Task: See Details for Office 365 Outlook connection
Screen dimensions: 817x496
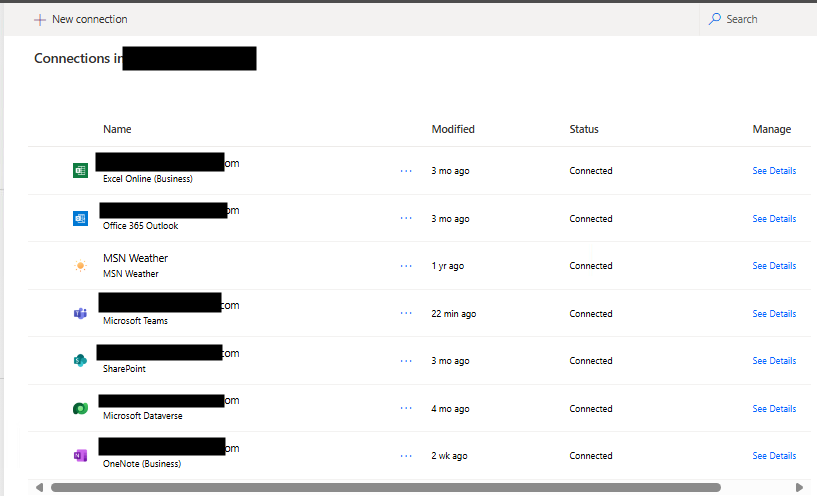Action: 774,219
